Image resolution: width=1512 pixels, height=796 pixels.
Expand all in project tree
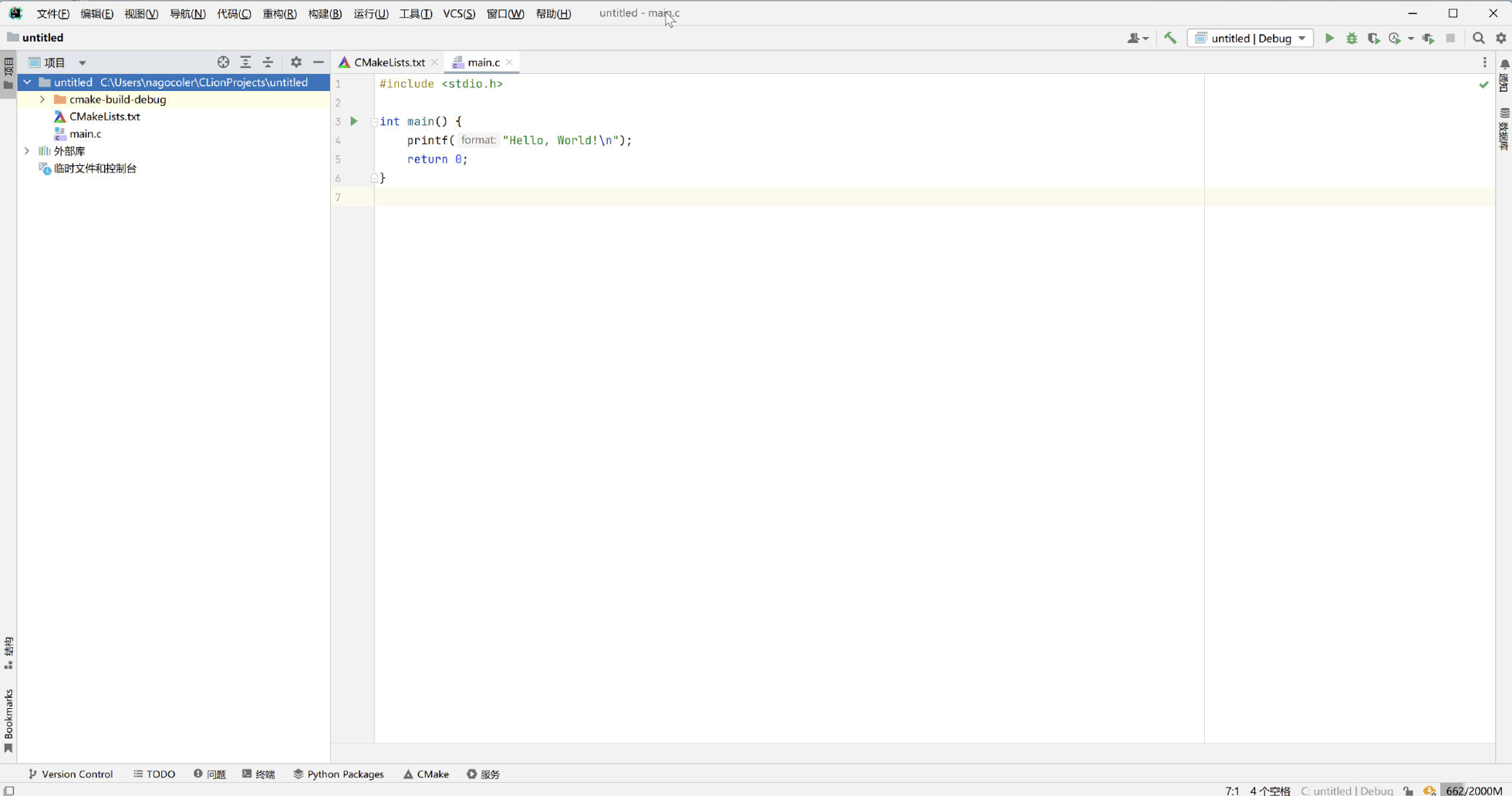[x=245, y=62]
